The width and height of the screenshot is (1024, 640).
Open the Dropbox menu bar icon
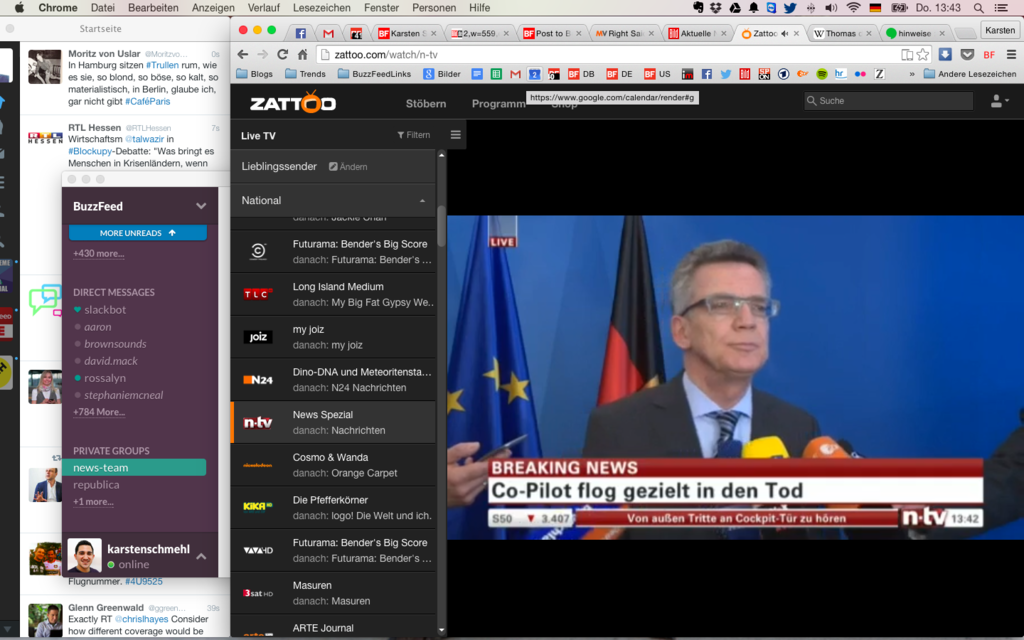[x=716, y=8]
